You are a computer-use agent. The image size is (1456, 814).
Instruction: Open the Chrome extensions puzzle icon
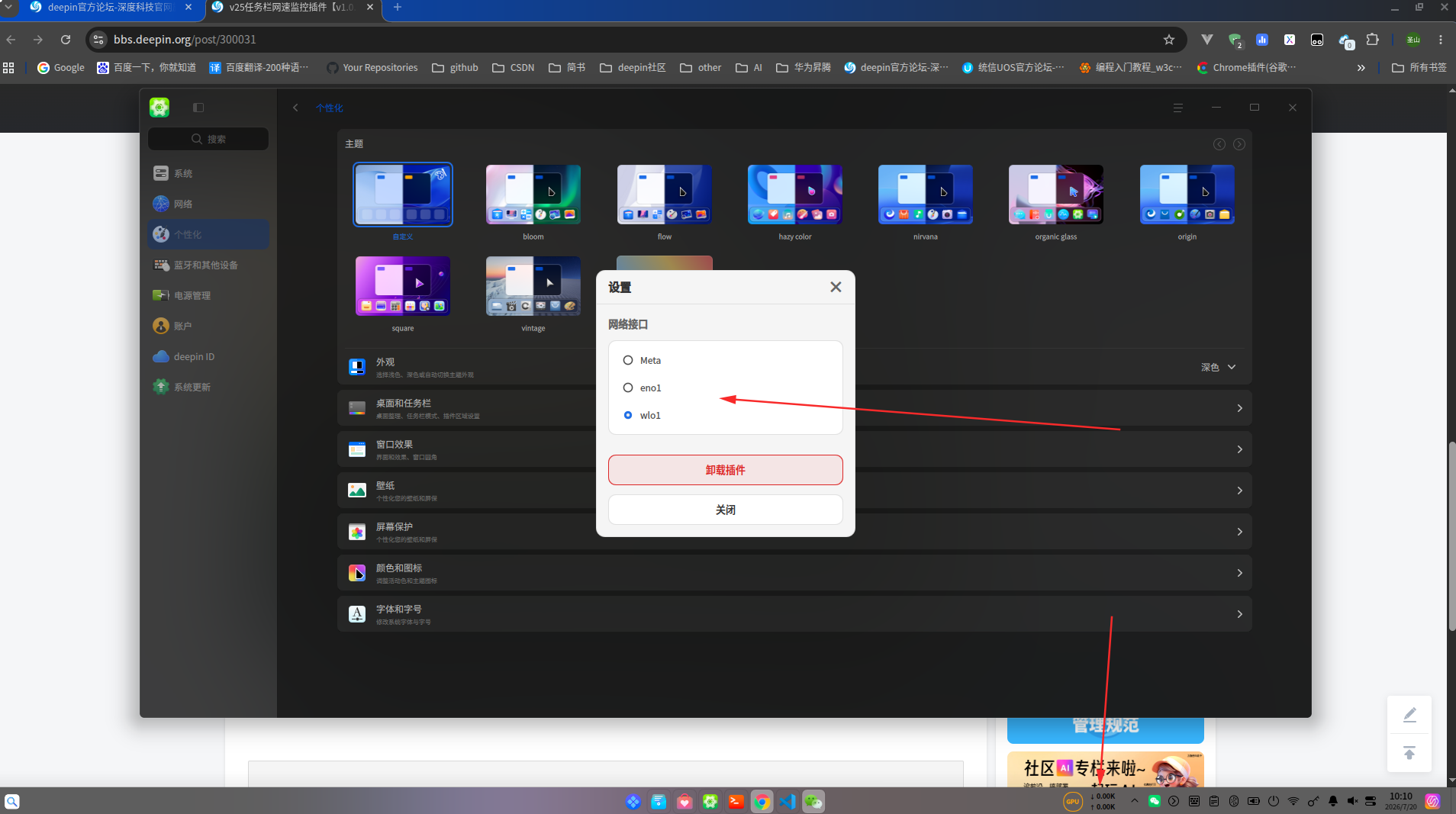point(1372,40)
